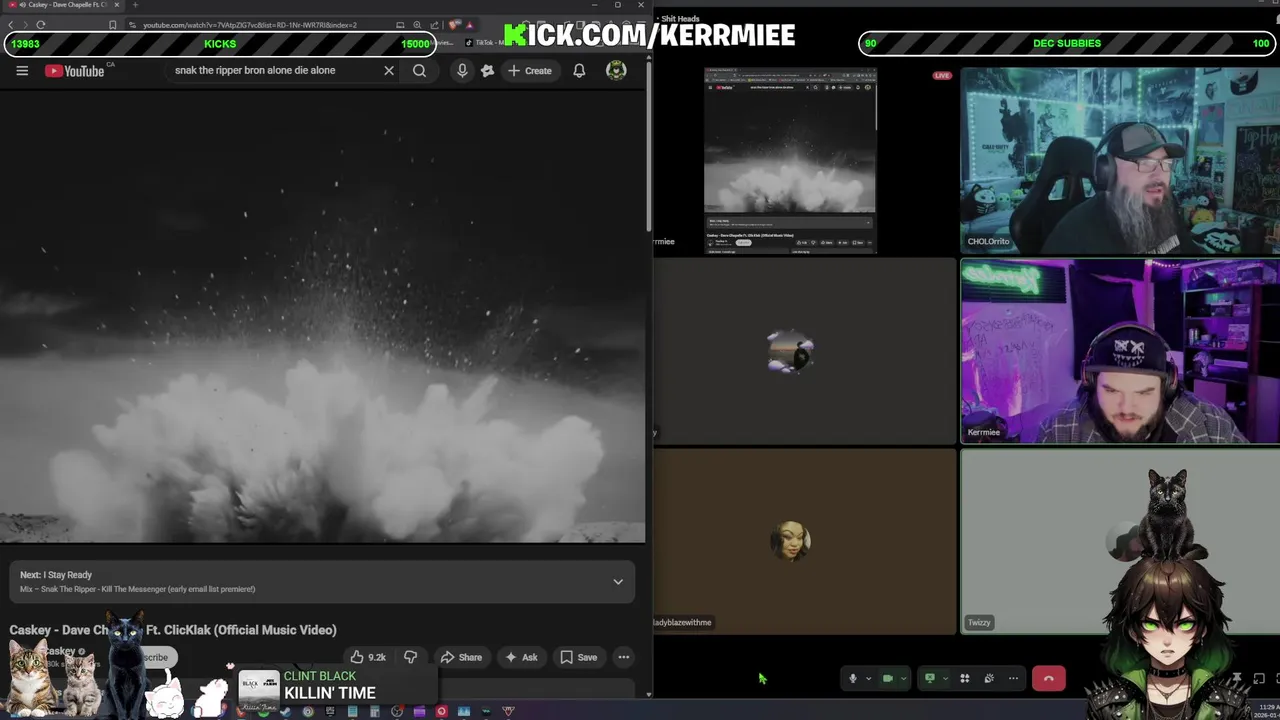Screen dimensions: 1280x720
Task: Clear the YouTube search text with X
Action: point(389,71)
